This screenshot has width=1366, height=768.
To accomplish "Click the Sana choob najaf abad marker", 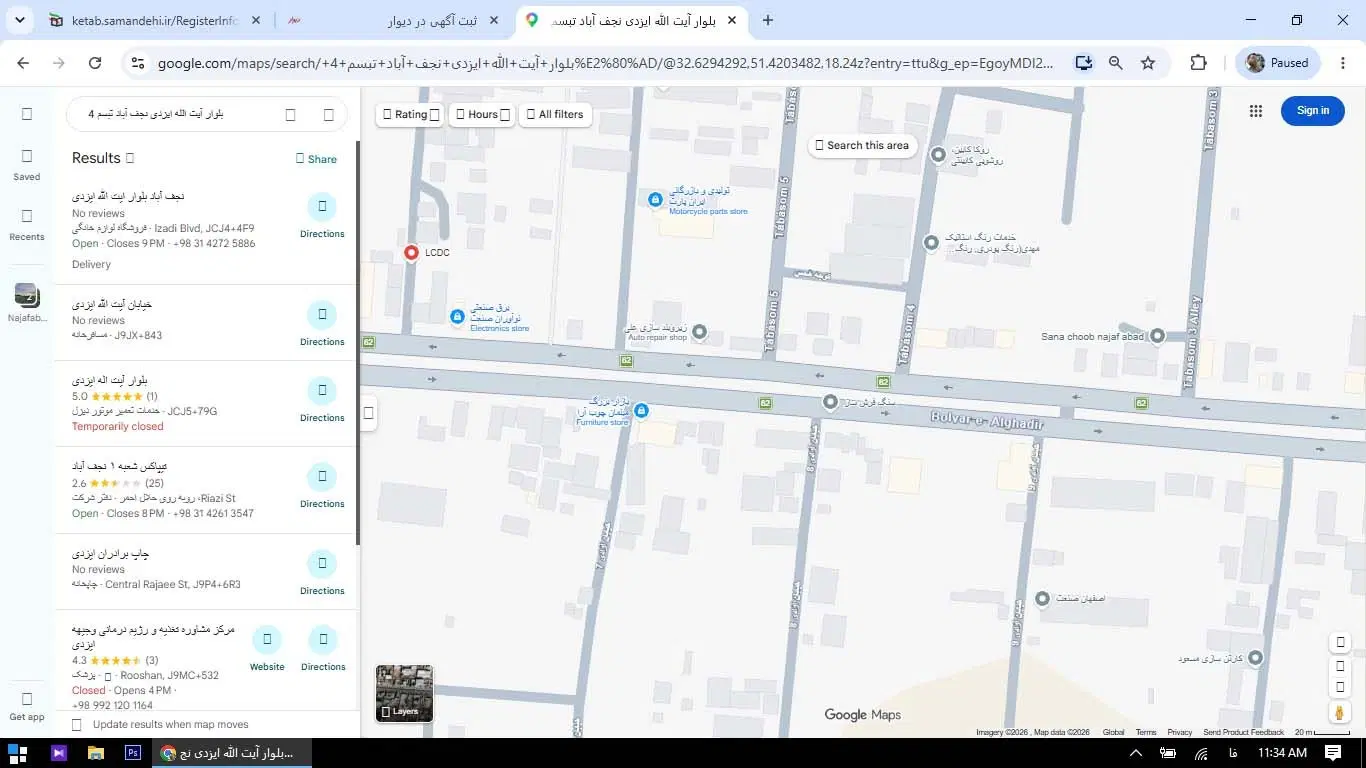I will 1157,336.
